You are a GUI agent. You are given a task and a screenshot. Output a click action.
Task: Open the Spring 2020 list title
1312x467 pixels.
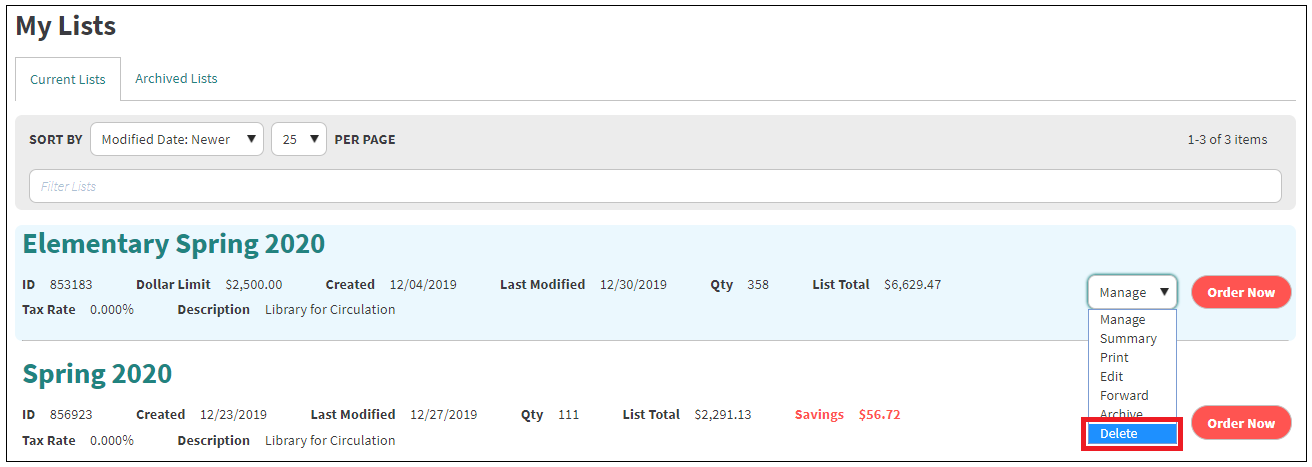[97, 374]
